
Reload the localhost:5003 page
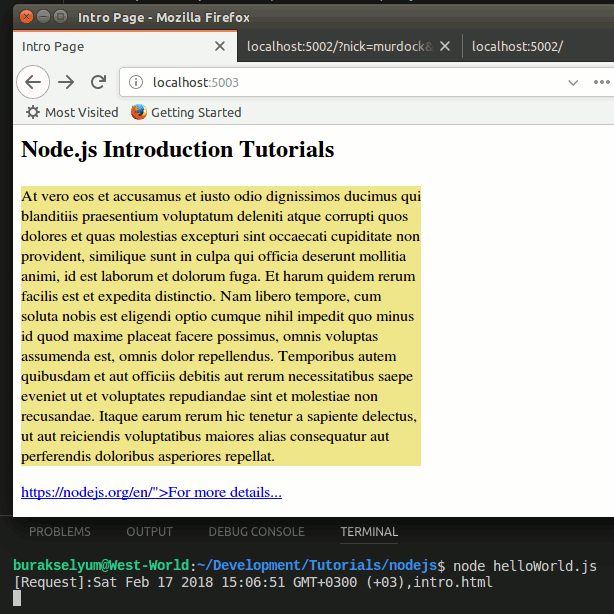pos(98,82)
